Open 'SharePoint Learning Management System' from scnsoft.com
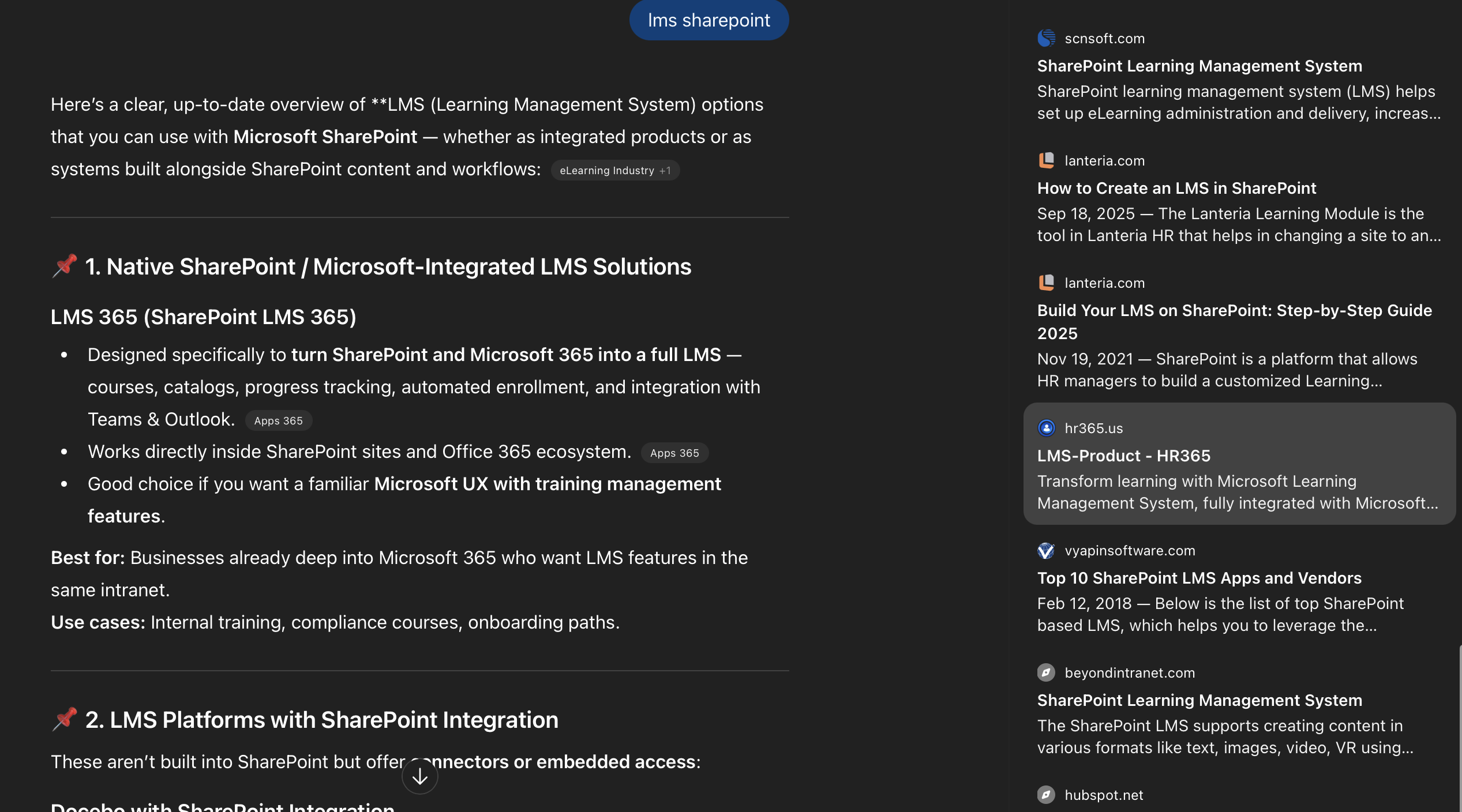The height and width of the screenshot is (812, 1462). pyautogui.click(x=1199, y=65)
